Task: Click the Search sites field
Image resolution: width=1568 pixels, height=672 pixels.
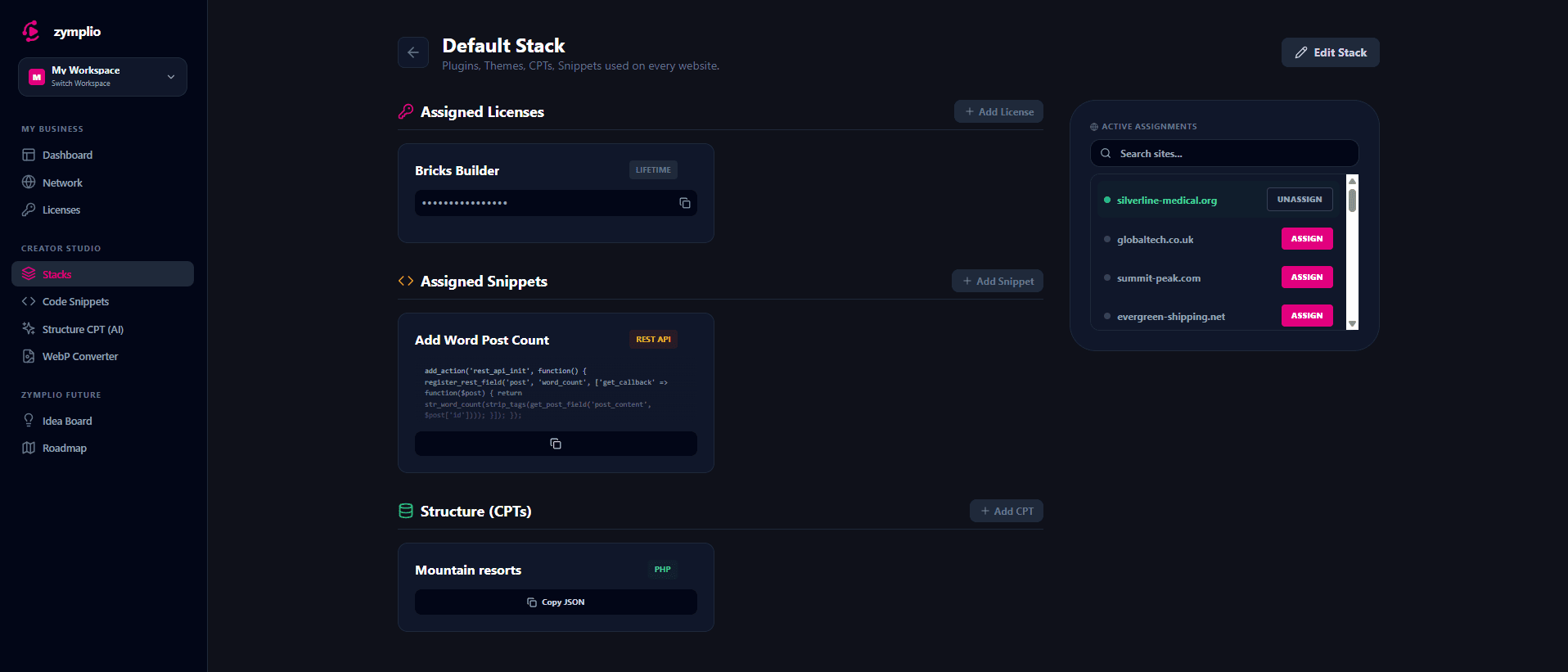Action: 1223,153
